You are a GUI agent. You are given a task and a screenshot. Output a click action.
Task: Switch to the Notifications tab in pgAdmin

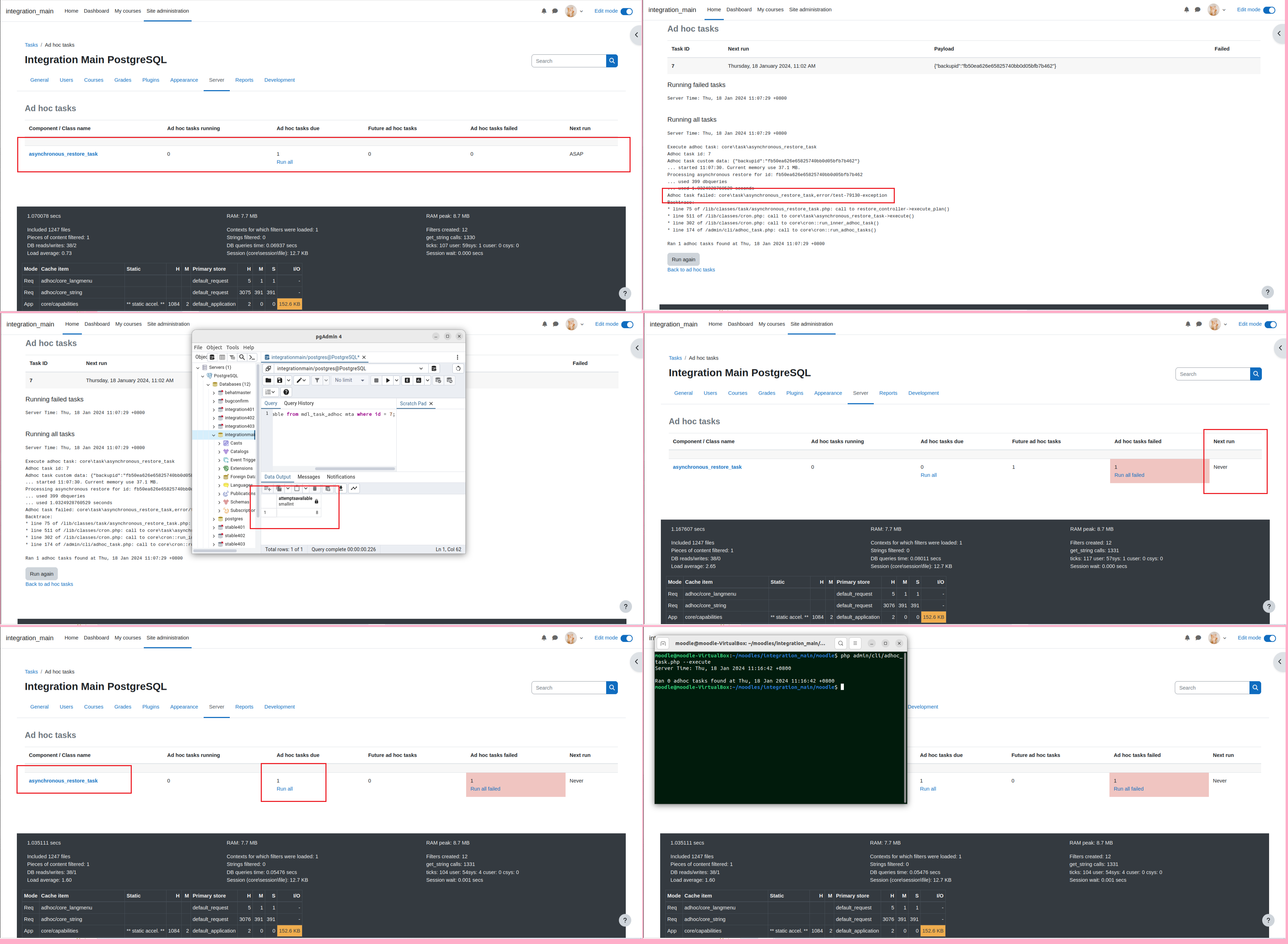[341, 477]
